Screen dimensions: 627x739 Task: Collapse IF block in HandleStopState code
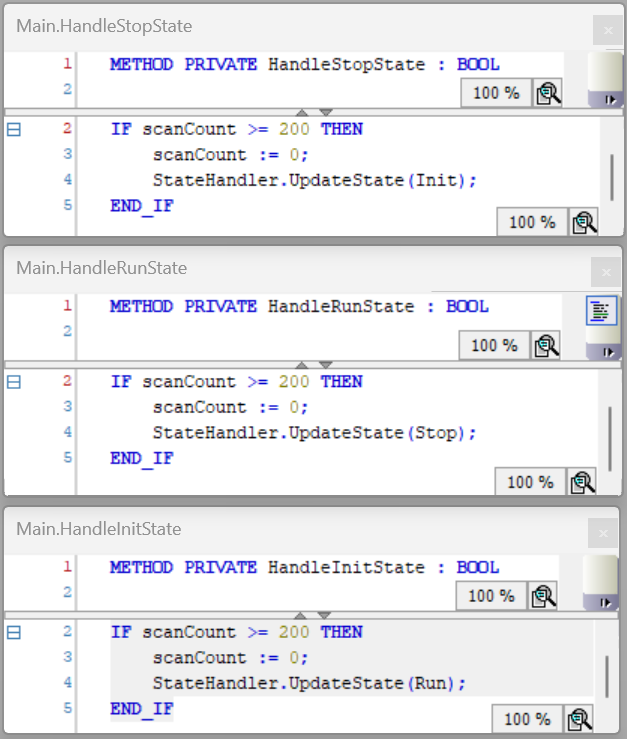coord(14,129)
